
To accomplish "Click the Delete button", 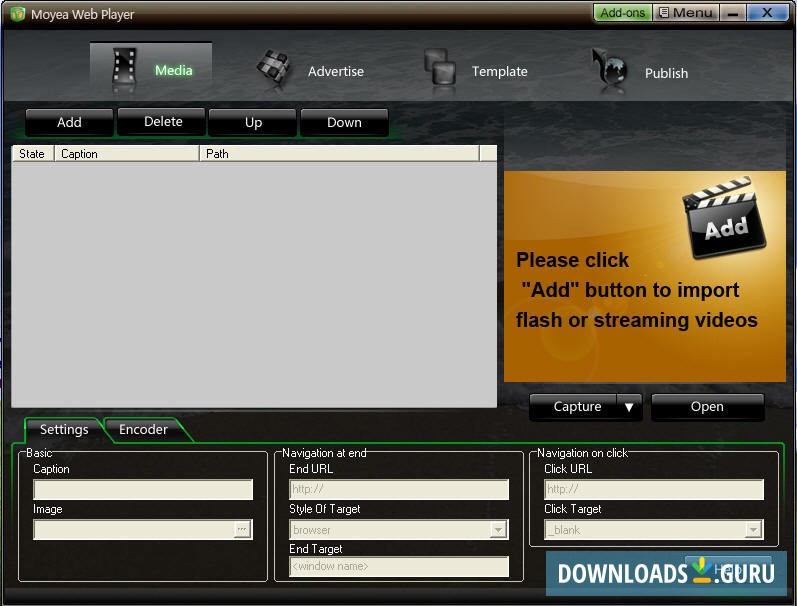I will coord(162,122).
